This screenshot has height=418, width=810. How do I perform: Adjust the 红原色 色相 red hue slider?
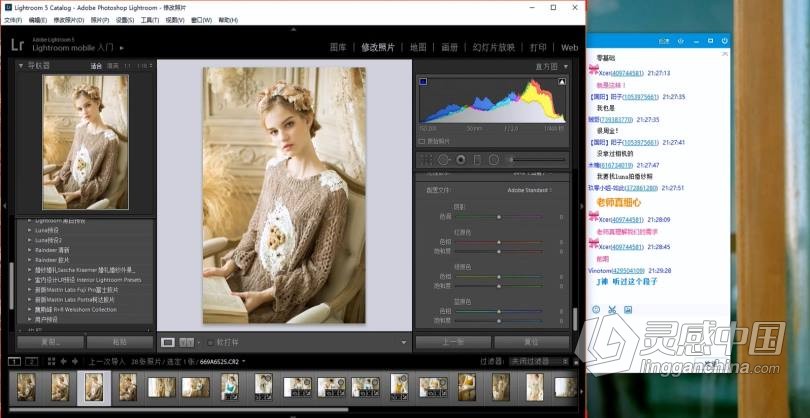tap(499, 242)
